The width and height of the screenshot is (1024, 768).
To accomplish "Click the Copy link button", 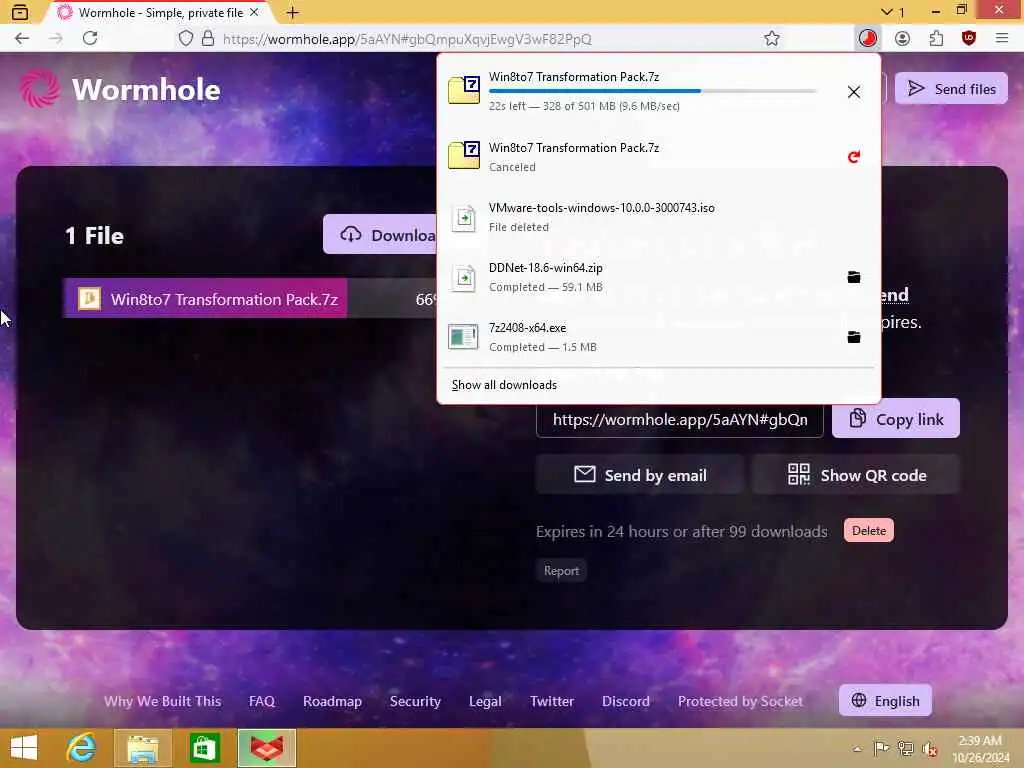I will (895, 419).
